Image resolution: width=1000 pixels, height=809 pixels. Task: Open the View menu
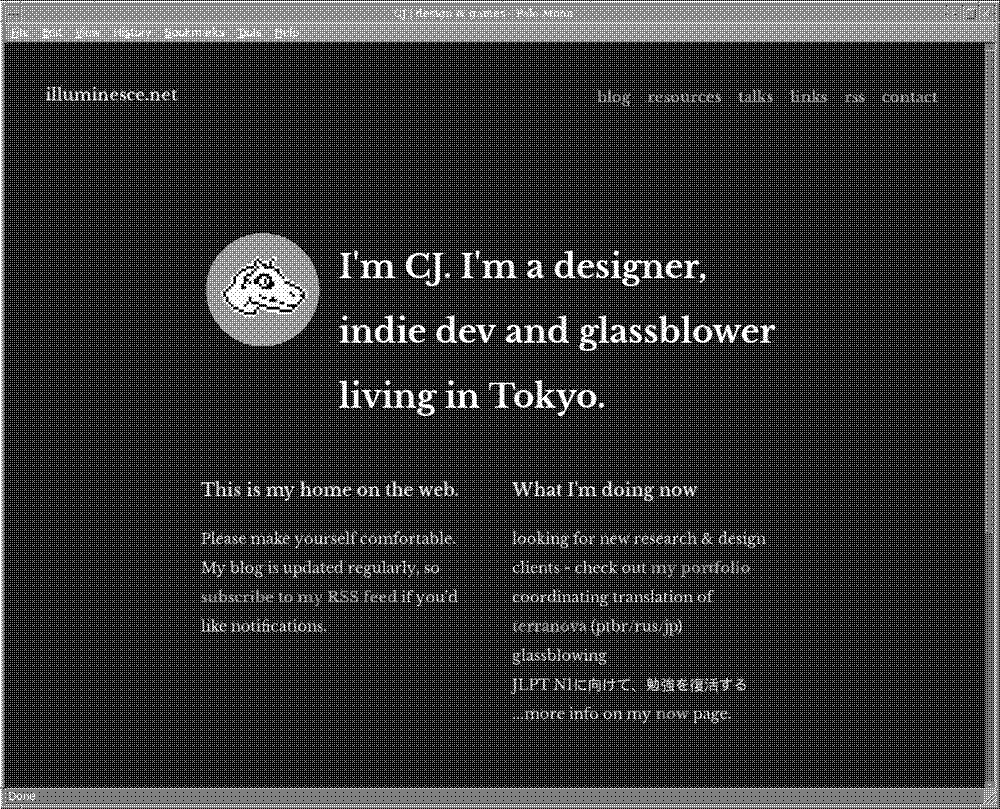tap(88, 33)
